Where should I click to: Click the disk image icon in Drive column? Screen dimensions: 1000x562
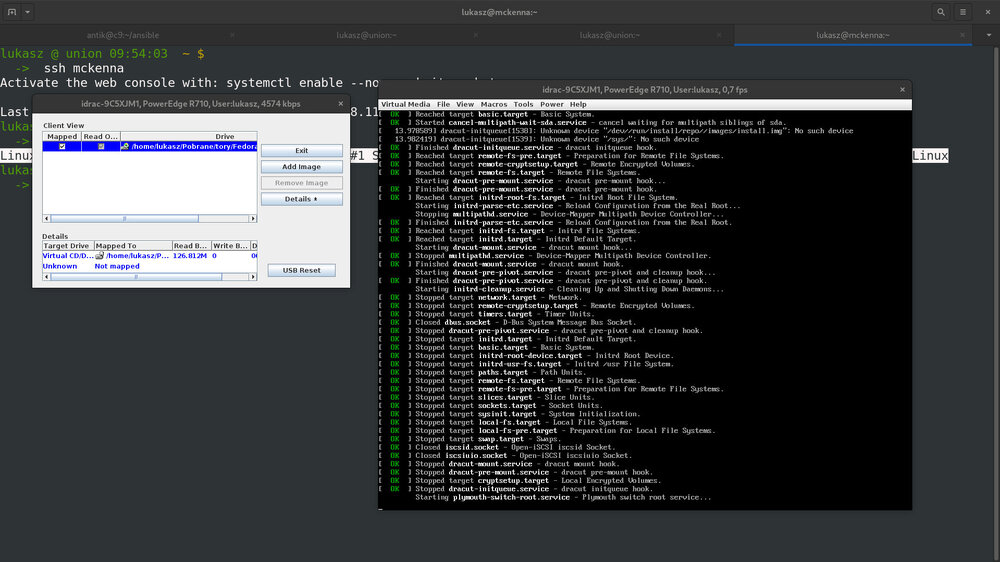click(125, 146)
